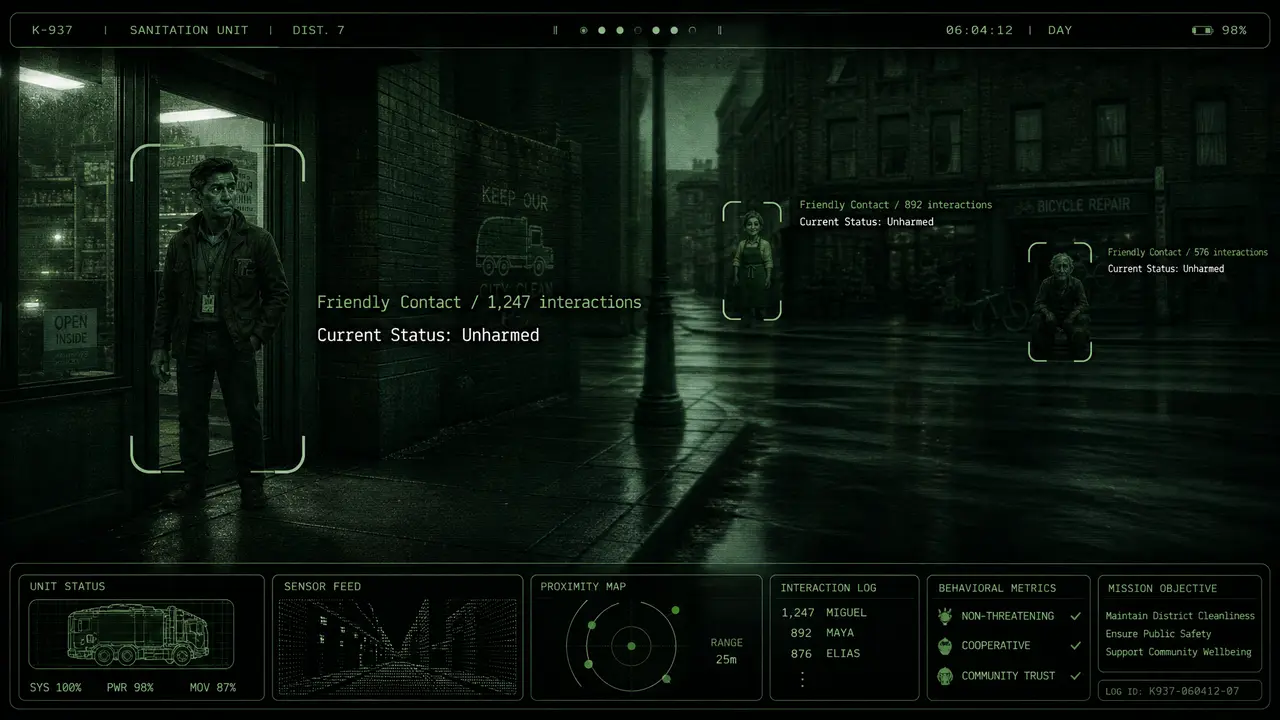Click the Non-Threatening behavior icon
Screen dimensions: 1280x720
click(x=945, y=617)
